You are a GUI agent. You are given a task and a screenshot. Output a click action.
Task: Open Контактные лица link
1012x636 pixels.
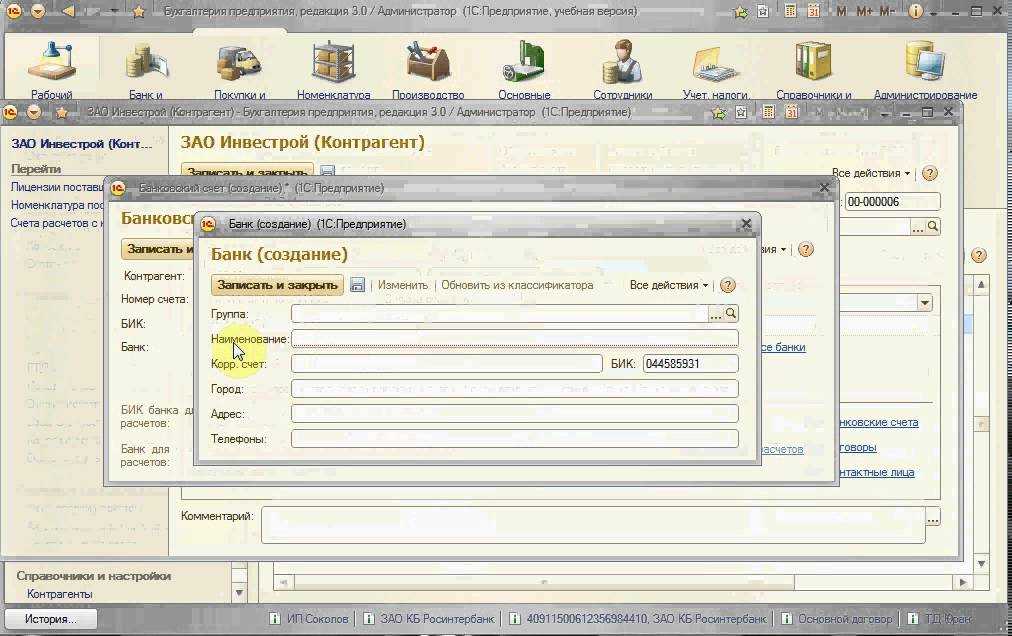[876, 472]
